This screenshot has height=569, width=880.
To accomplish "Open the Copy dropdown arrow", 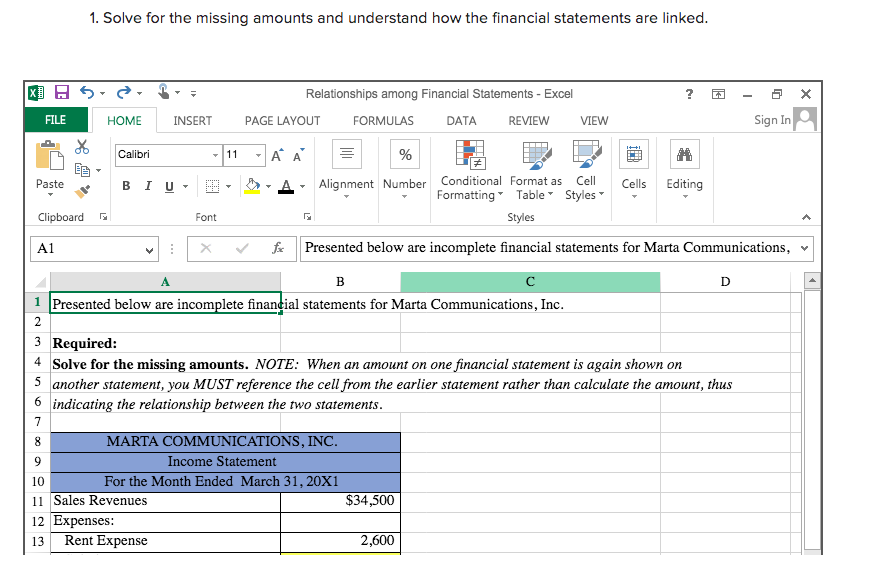I will (x=98, y=170).
